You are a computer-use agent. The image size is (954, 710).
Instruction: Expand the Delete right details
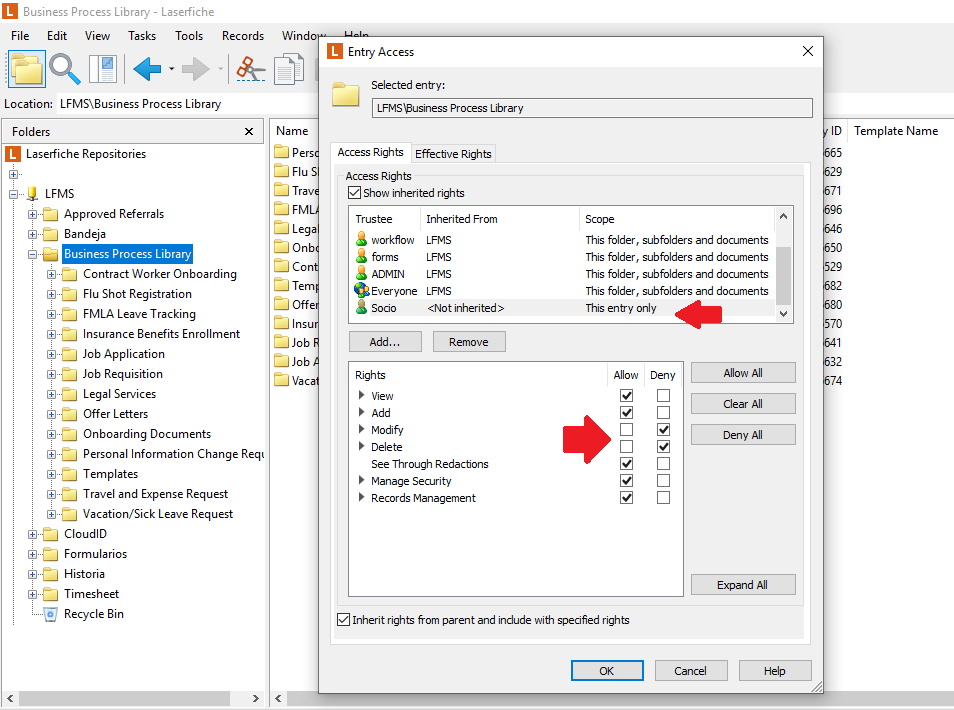361,446
